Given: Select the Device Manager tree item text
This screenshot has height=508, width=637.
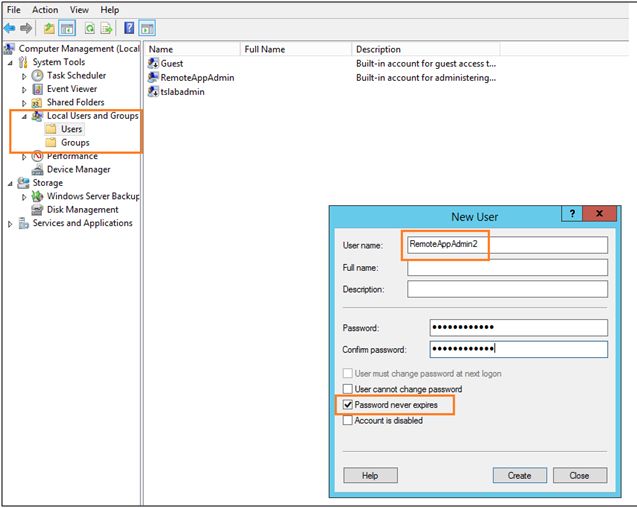Looking at the screenshot, I should tap(78, 169).
